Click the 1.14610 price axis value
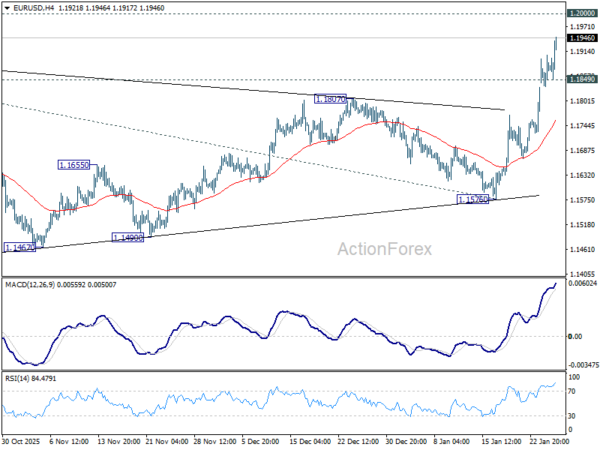Viewport: 600px width, 450px height. click(x=582, y=249)
